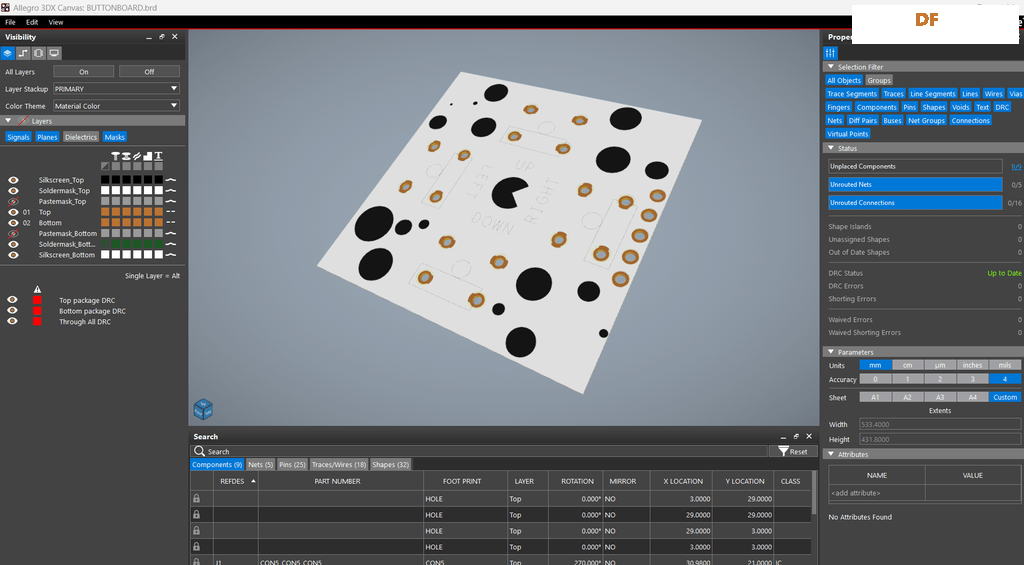Collapse the Parameters section

pyautogui.click(x=831, y=352)
